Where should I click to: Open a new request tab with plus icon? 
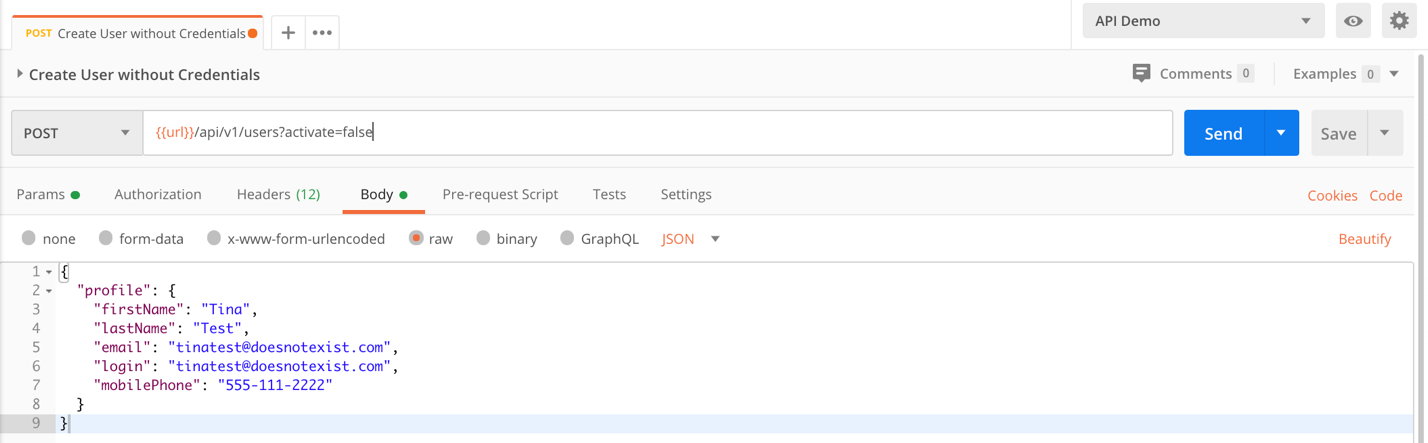click(x=288, y=33)
